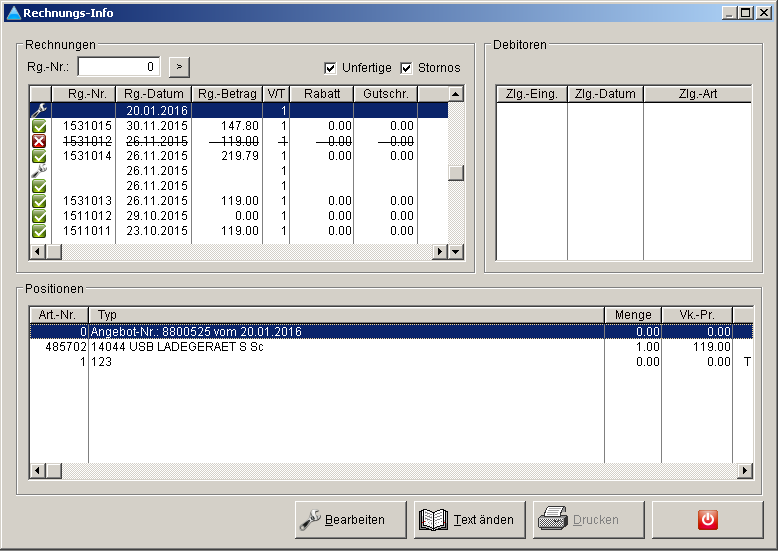
Task: Click the amount 147.80
Action: (x=240, y=126)
